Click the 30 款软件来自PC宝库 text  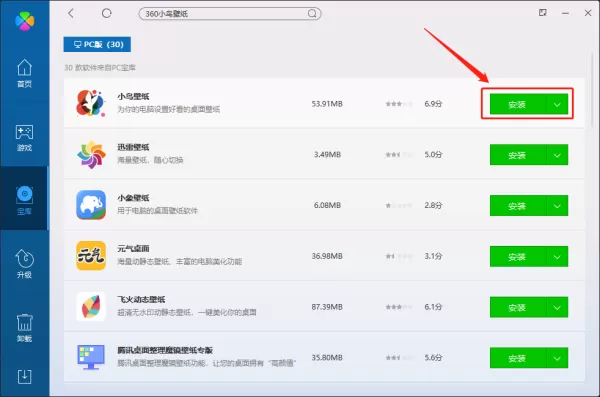click(100, 68)
